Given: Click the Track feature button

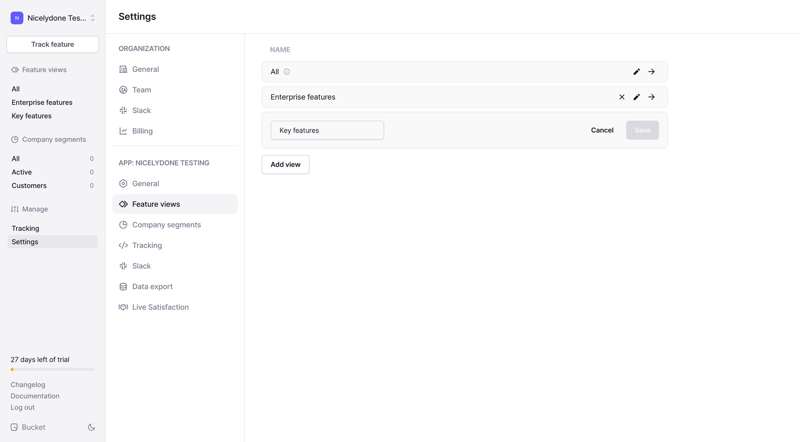Looking at the screenshot, I should (53, 44).
